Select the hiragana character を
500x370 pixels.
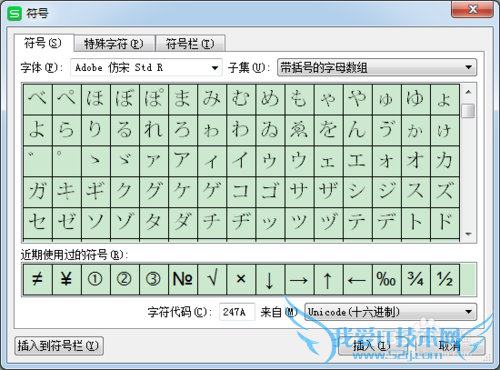point(328,130)
